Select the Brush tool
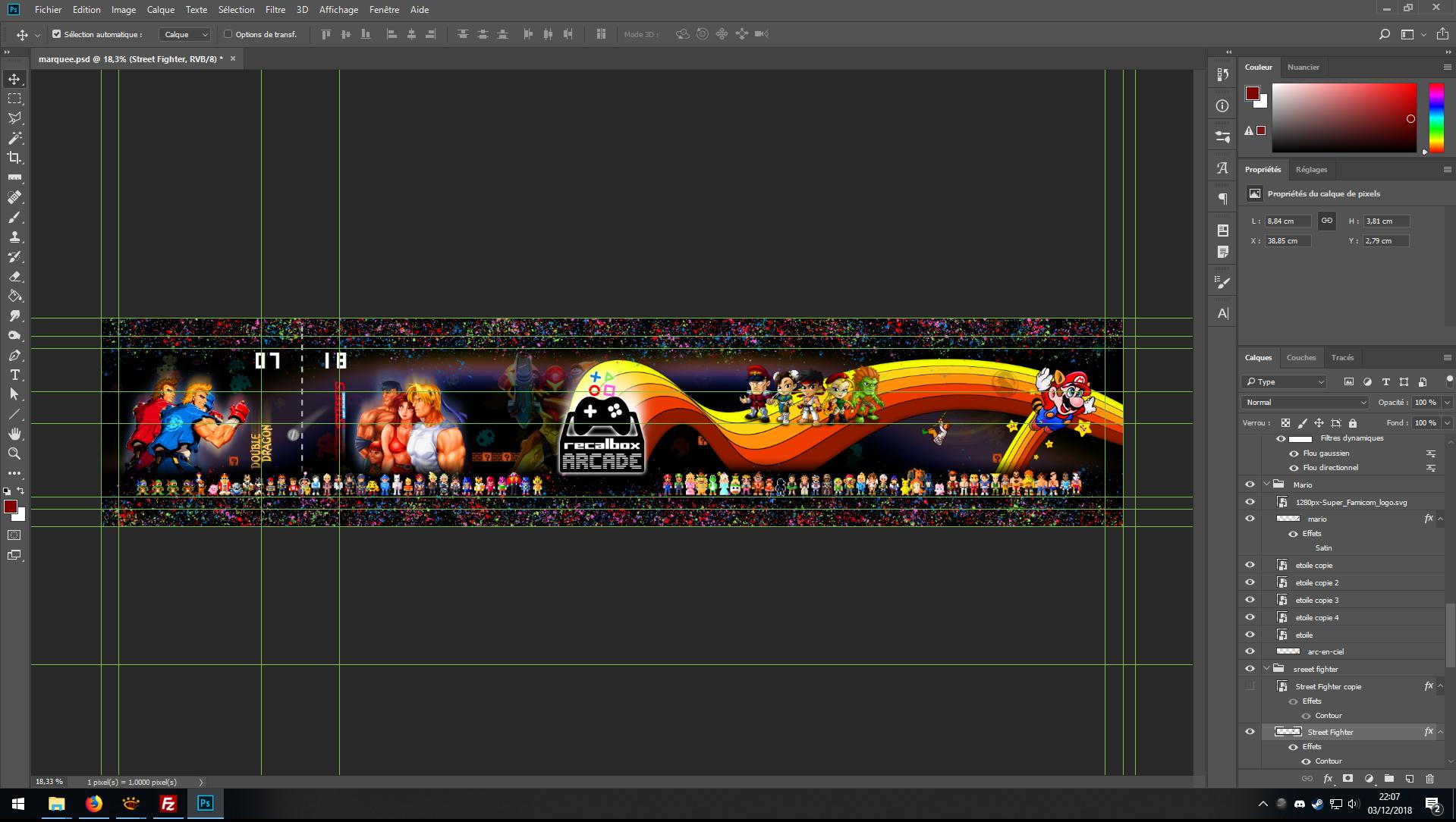The width and height of the screenshot is (1456, 822). click(14, 218)
